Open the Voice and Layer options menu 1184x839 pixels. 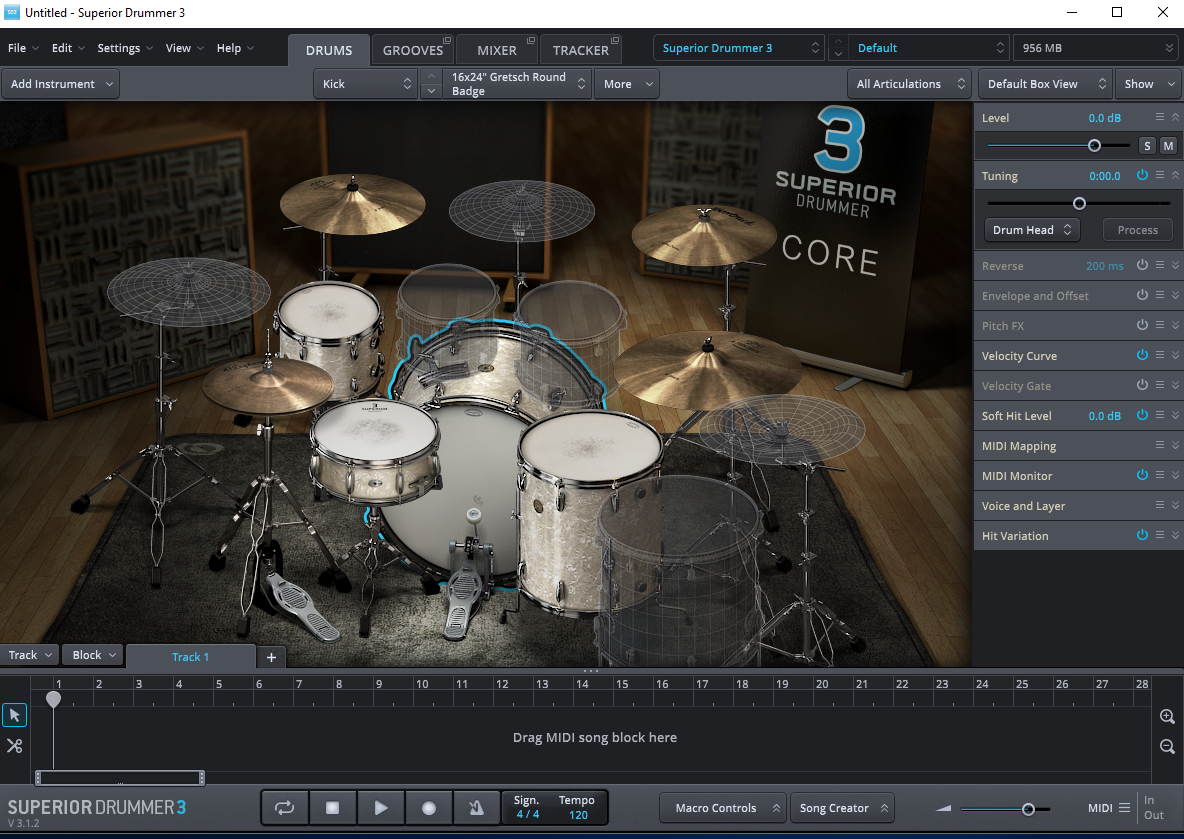pyautogui.click(x=1160, y=505)
